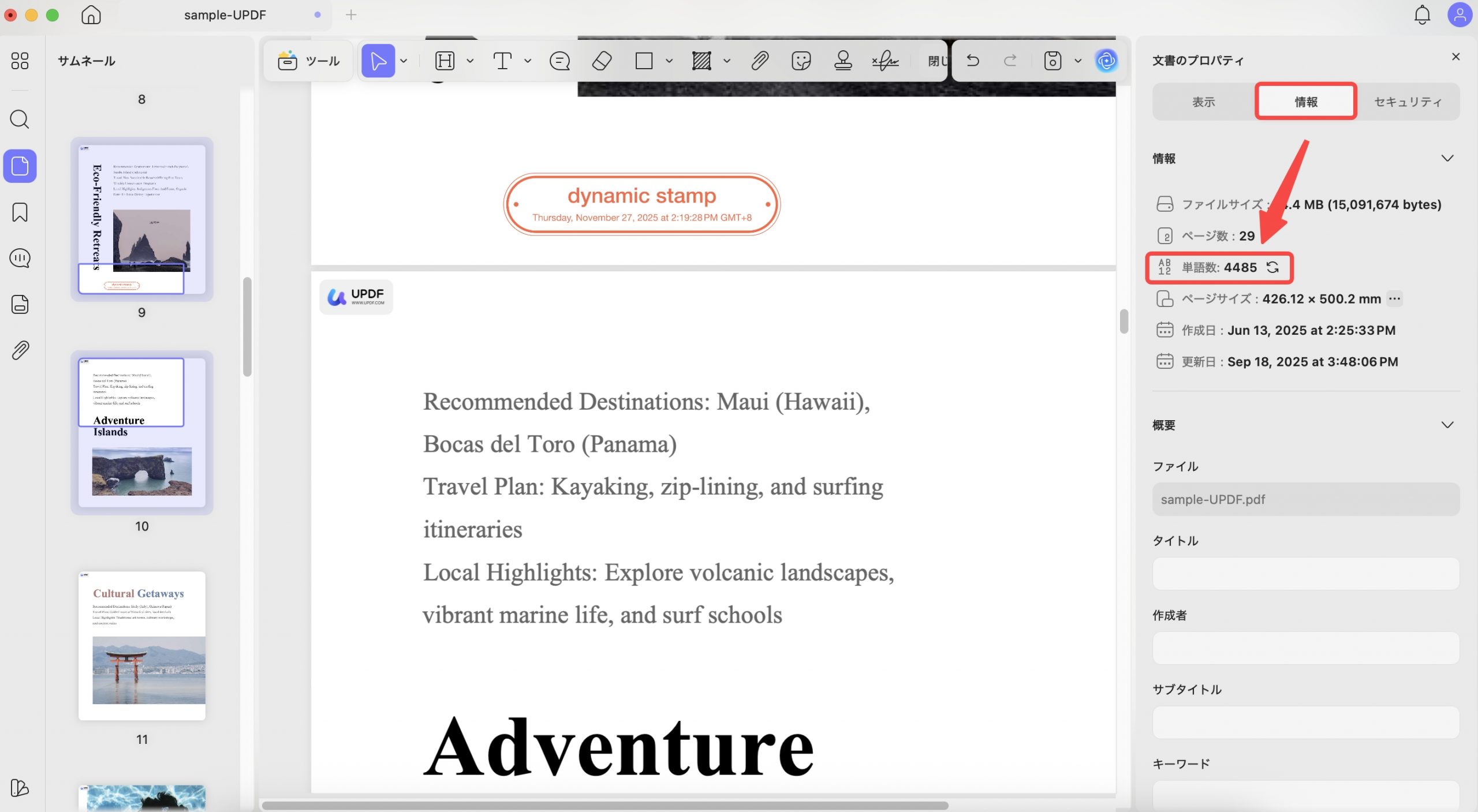1478x812 pixels.
Task: Click the ツール button
Action: 309,61
